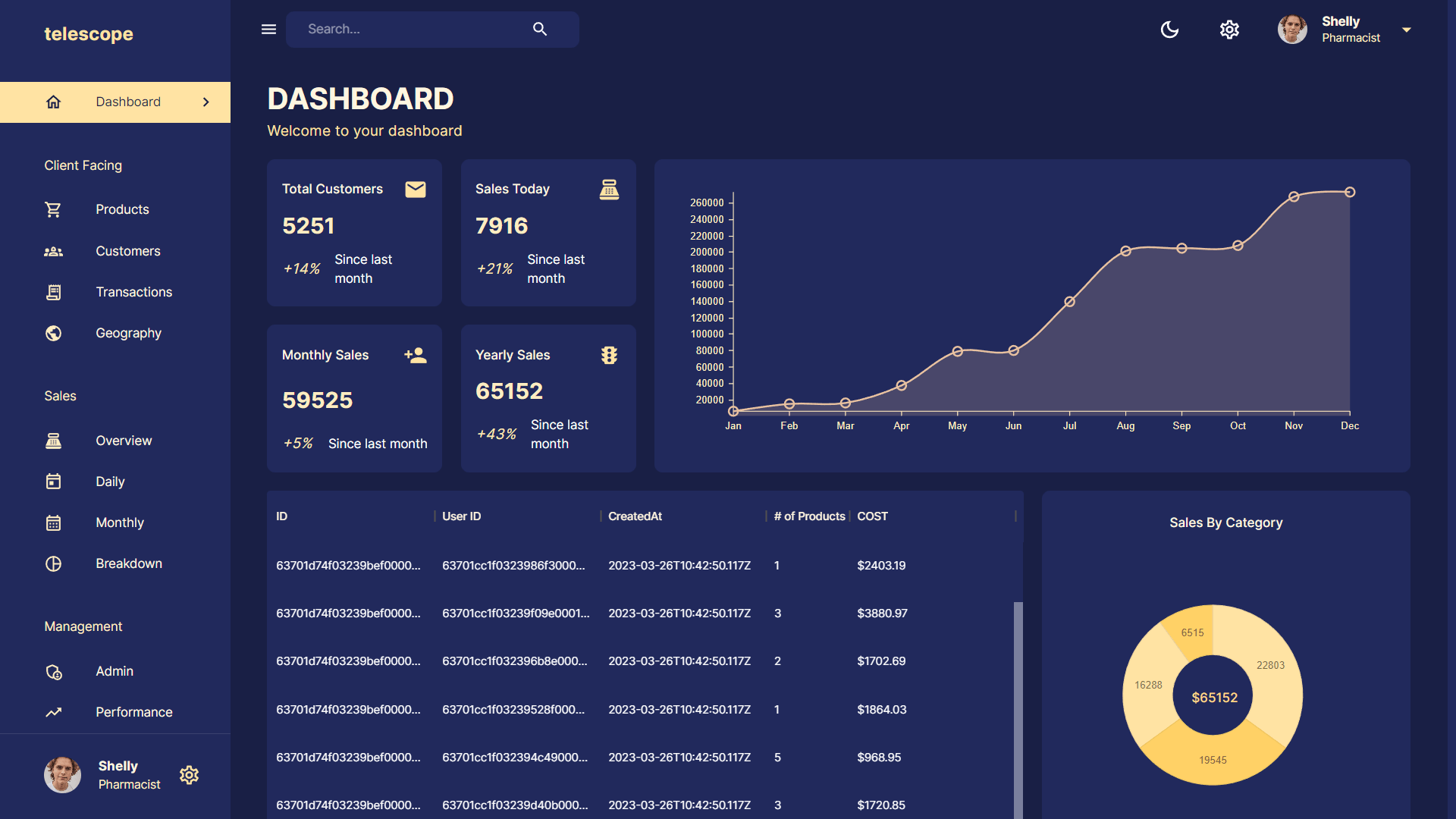Click in the Search input field
The width and height of the screenshot is (1456, 819).
[409, 30]
